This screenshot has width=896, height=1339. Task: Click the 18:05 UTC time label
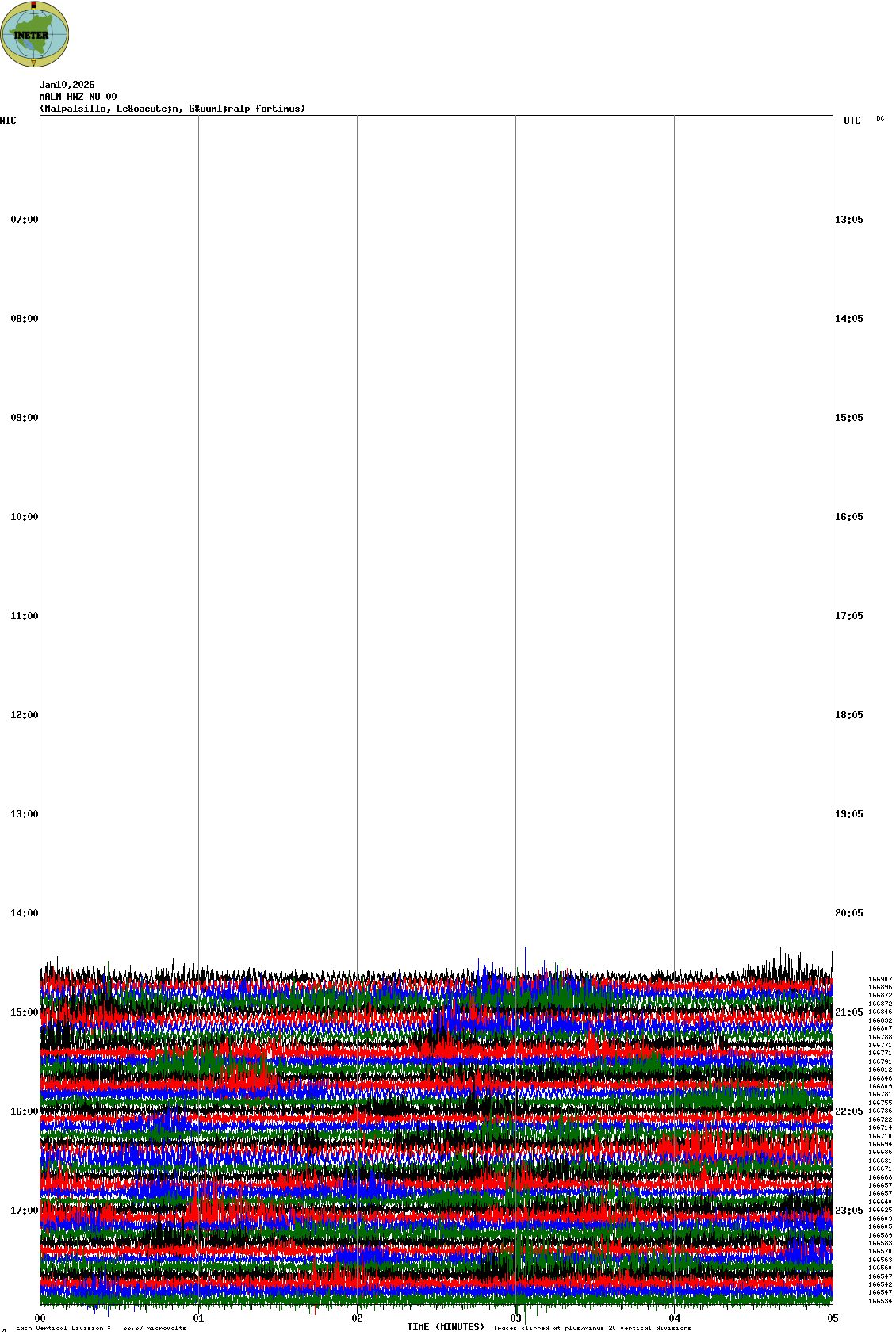pos(848,715)
